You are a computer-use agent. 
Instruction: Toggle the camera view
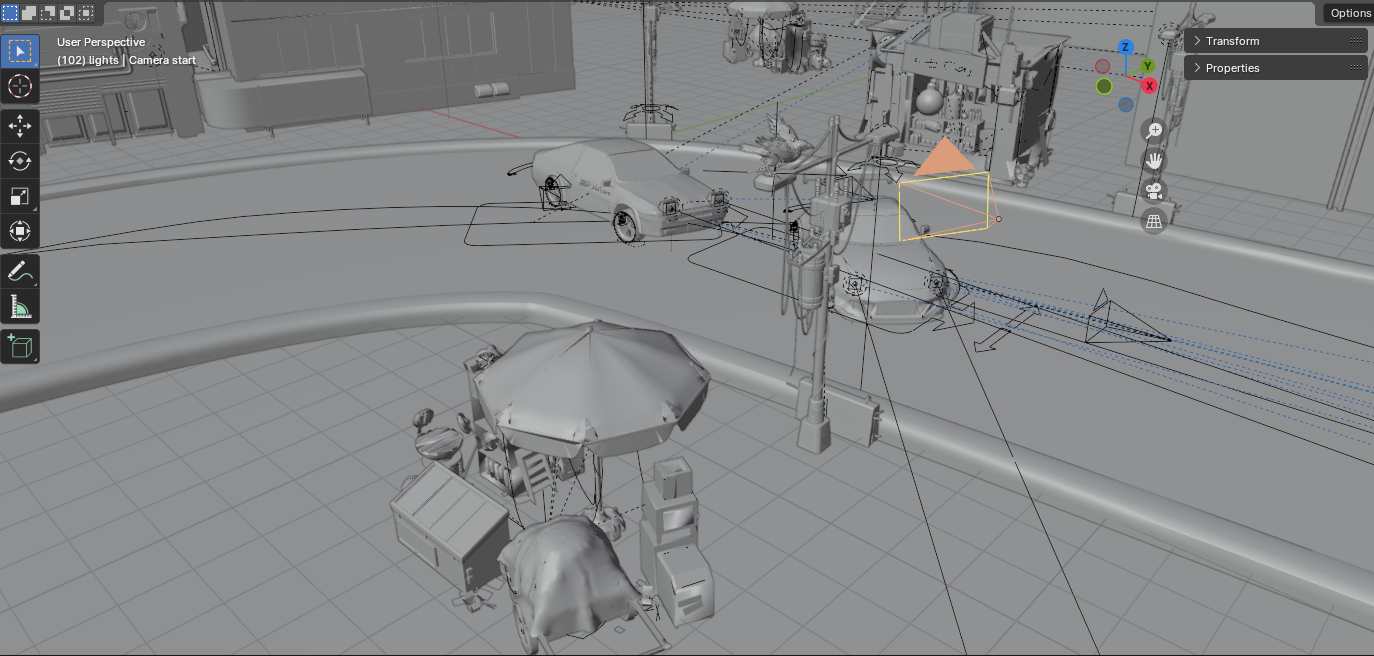click(1155, 191)
